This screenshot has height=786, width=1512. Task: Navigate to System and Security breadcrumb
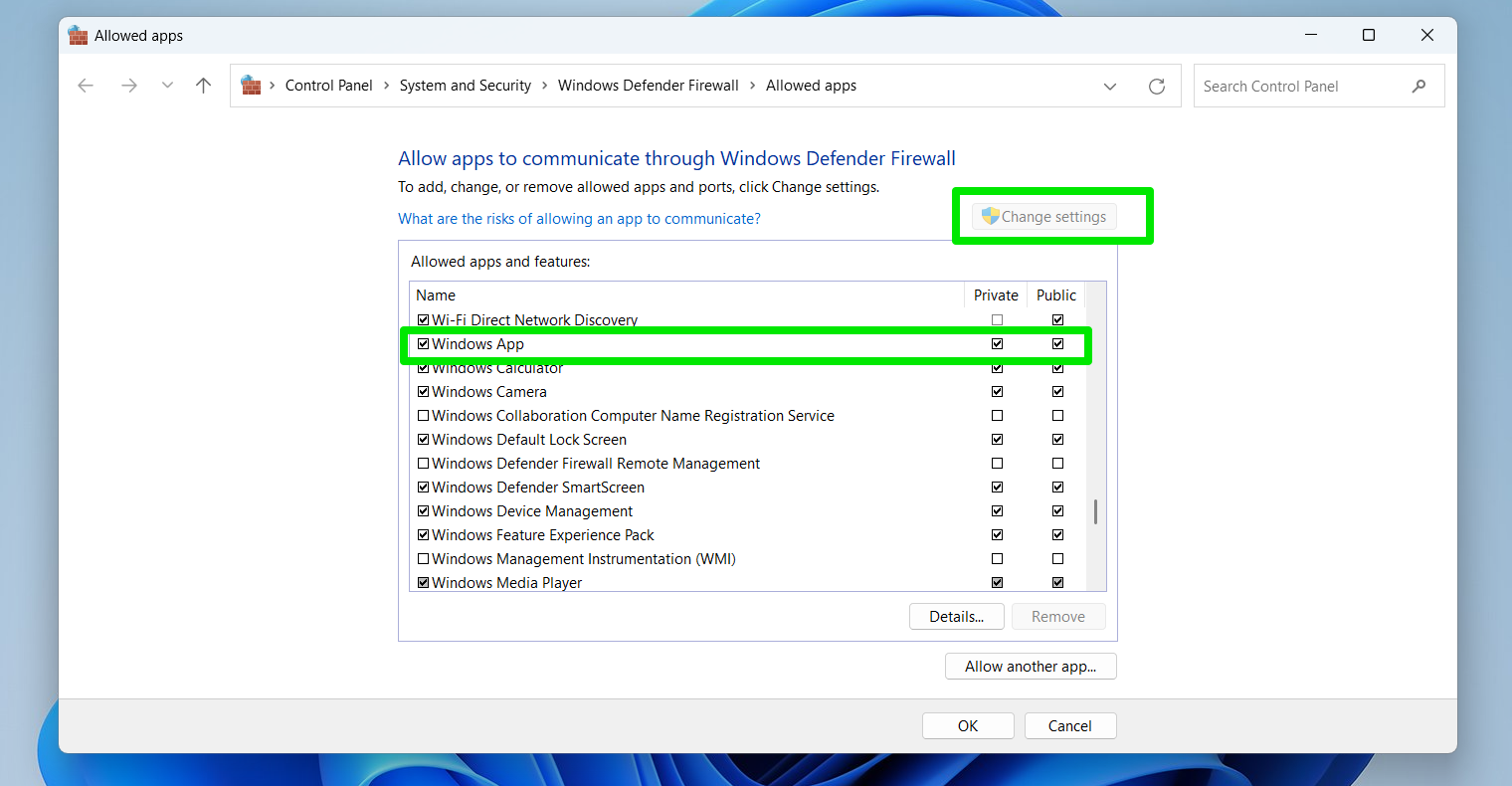coord(466,86)
